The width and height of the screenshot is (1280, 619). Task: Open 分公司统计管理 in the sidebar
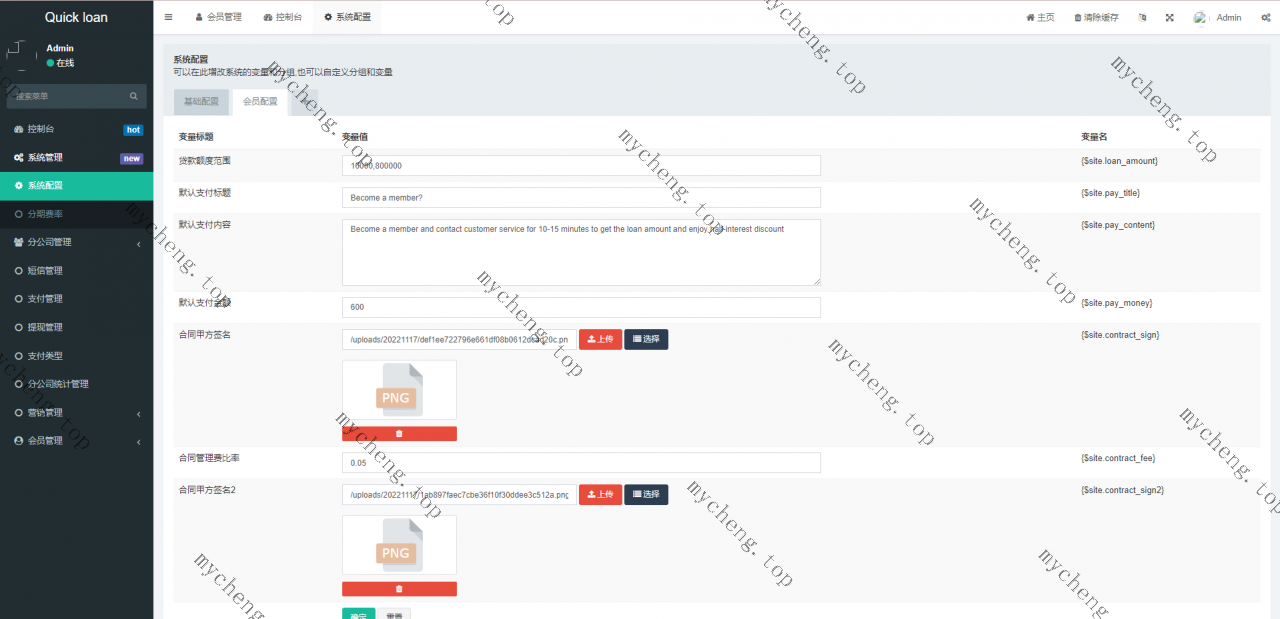pos(76,383)
